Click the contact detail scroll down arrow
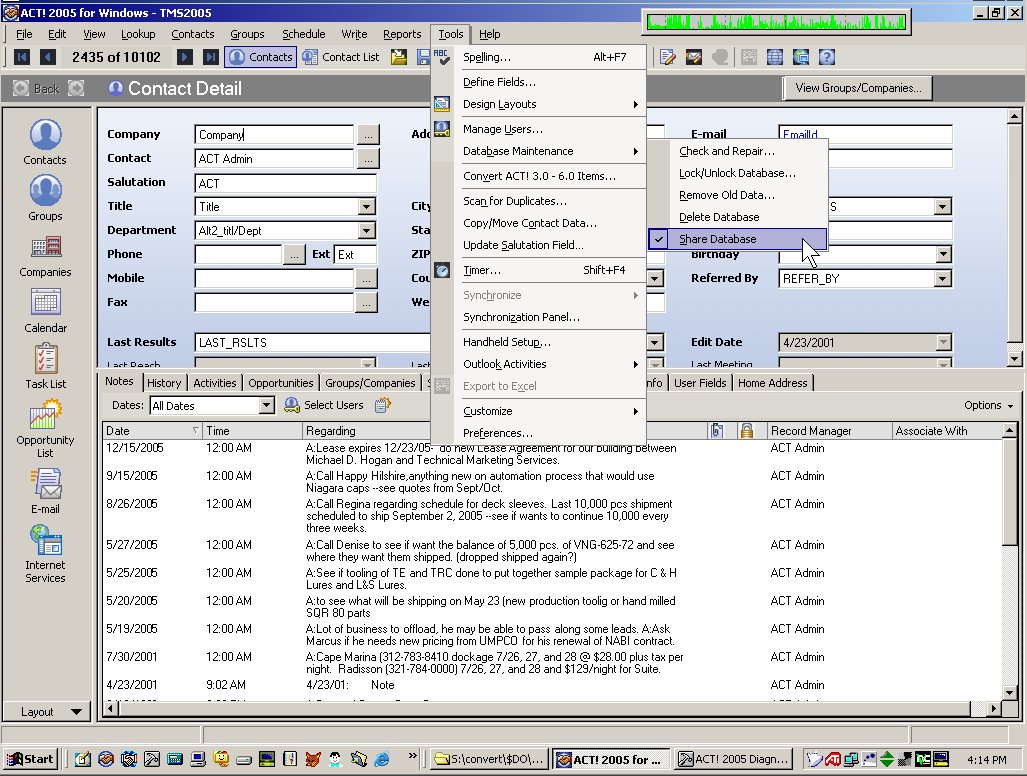The image size is (1027, 776). [1014, 358]
